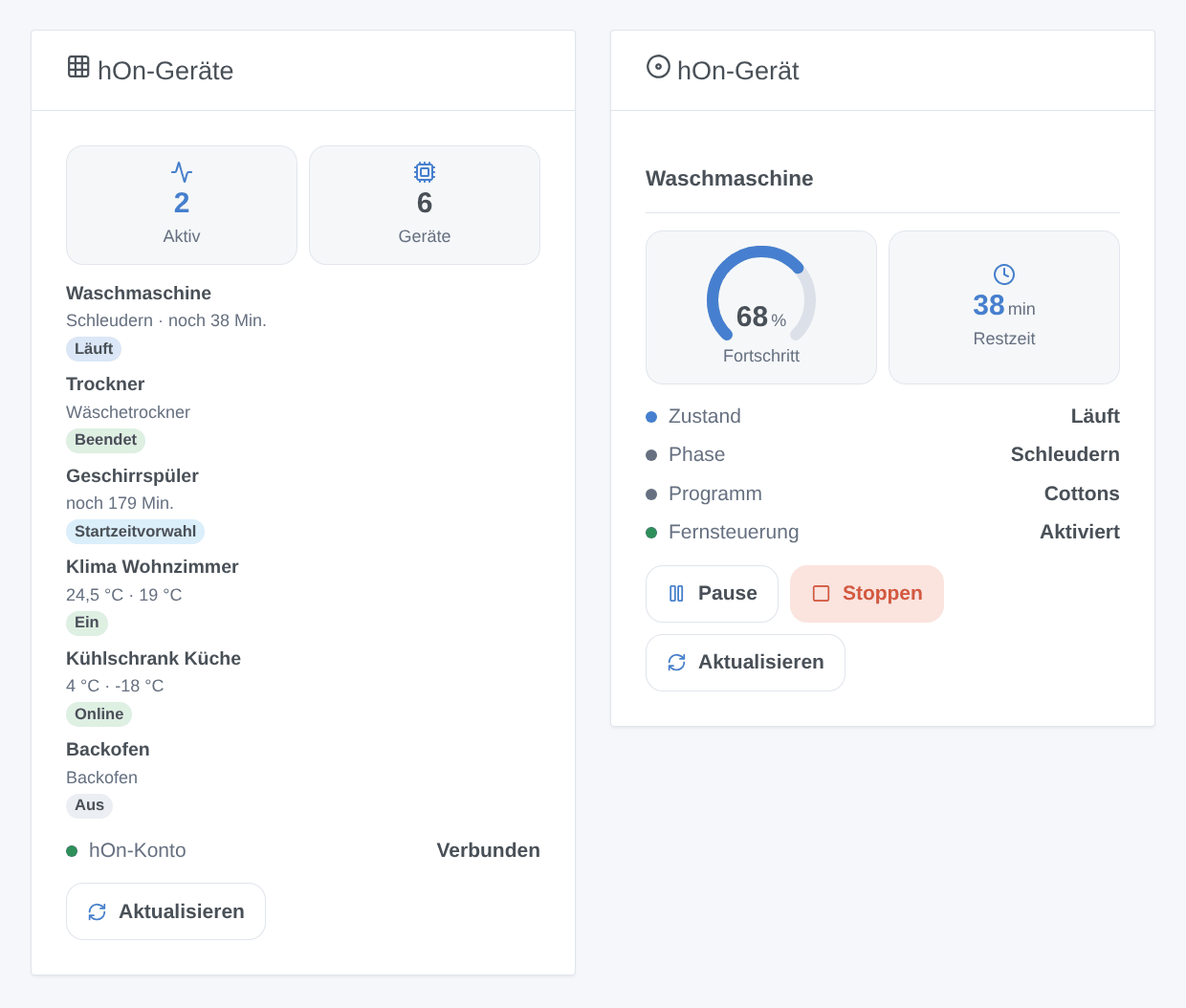This screenshot has height=1008, width=1186.
Task: Click refresh icon in devices list Aktualisieren button
Action: [97, 912]
